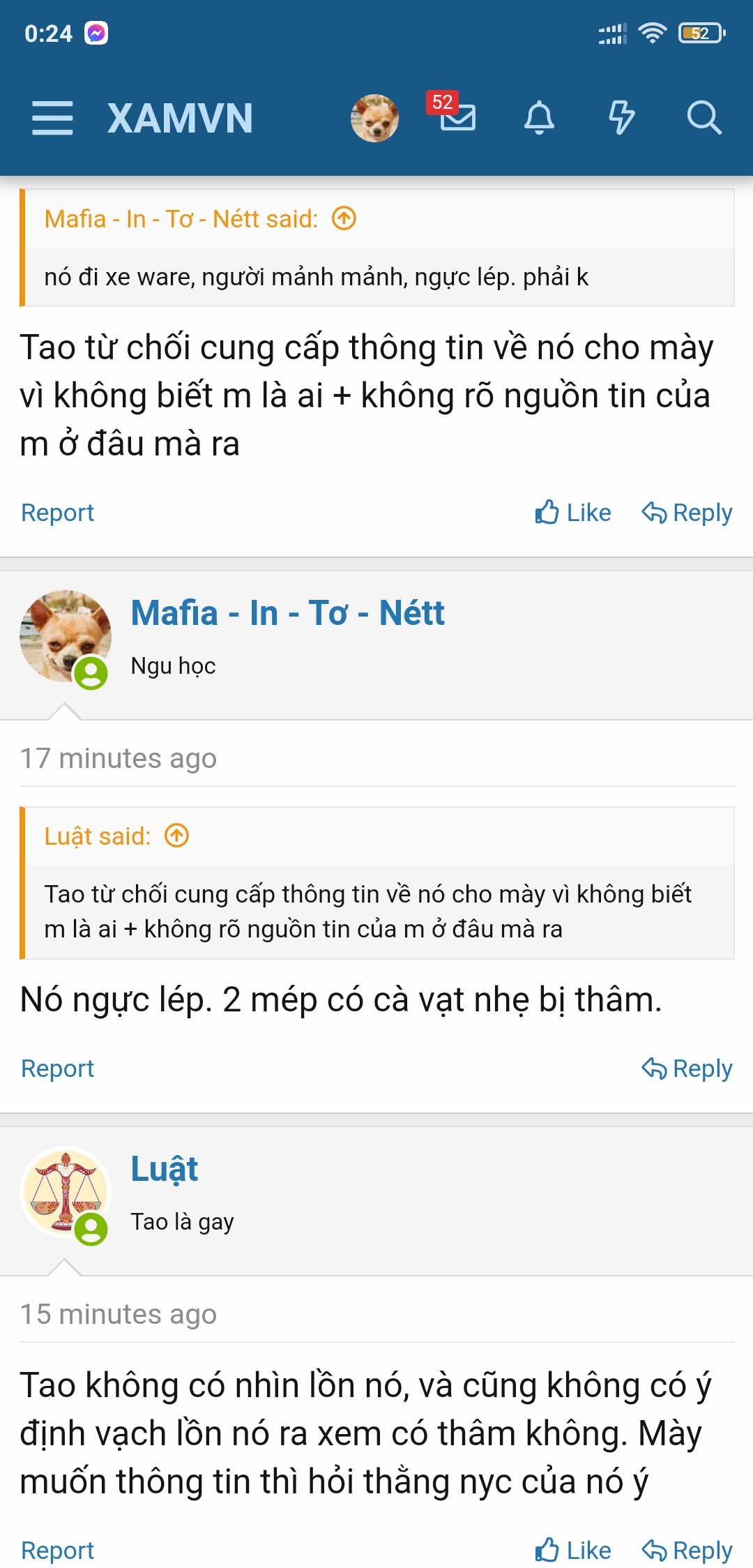This screenshot has height=1568, width=753.
Task: Jump to the quoted Luật post via arrow
Action: 177,836
